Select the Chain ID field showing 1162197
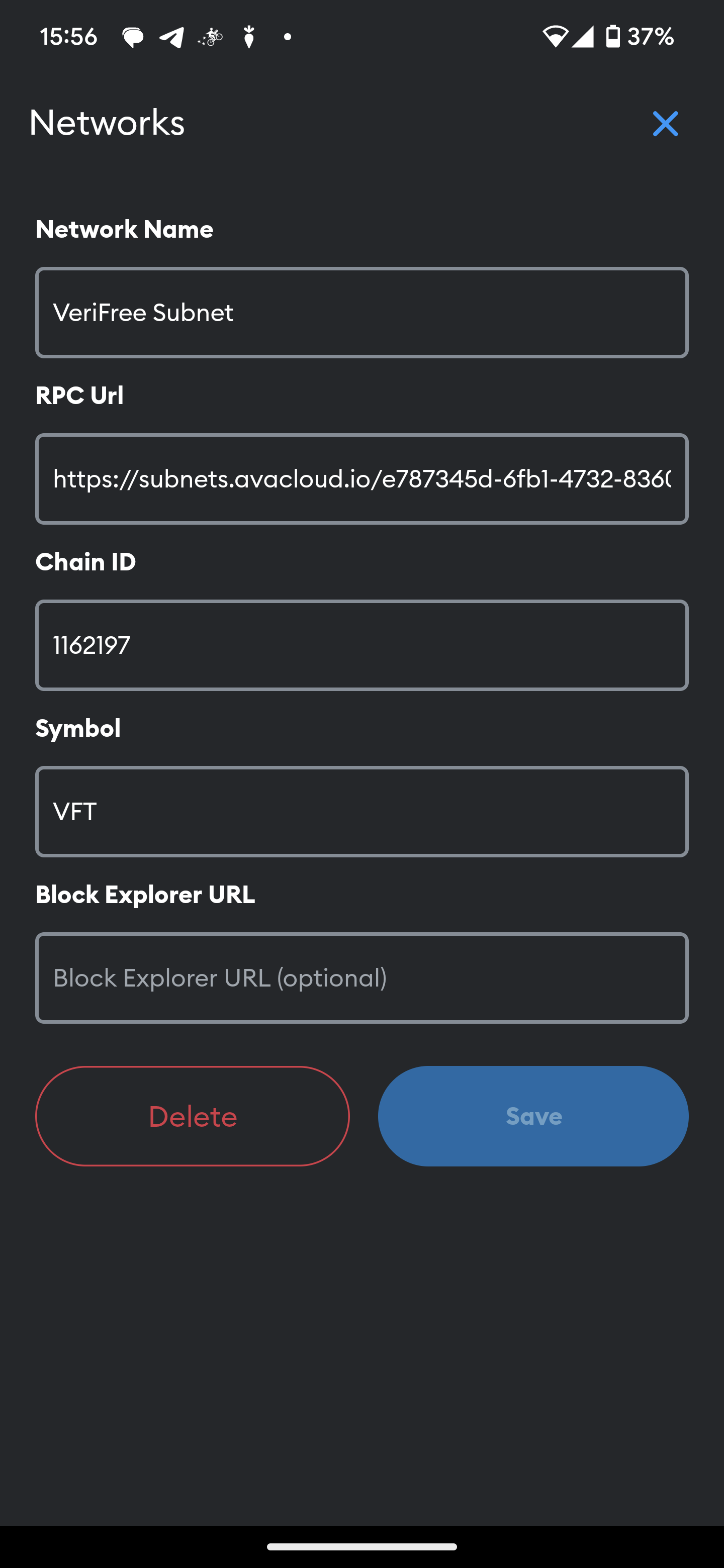The image size is (724, 1568). click(x=361, y=645)
